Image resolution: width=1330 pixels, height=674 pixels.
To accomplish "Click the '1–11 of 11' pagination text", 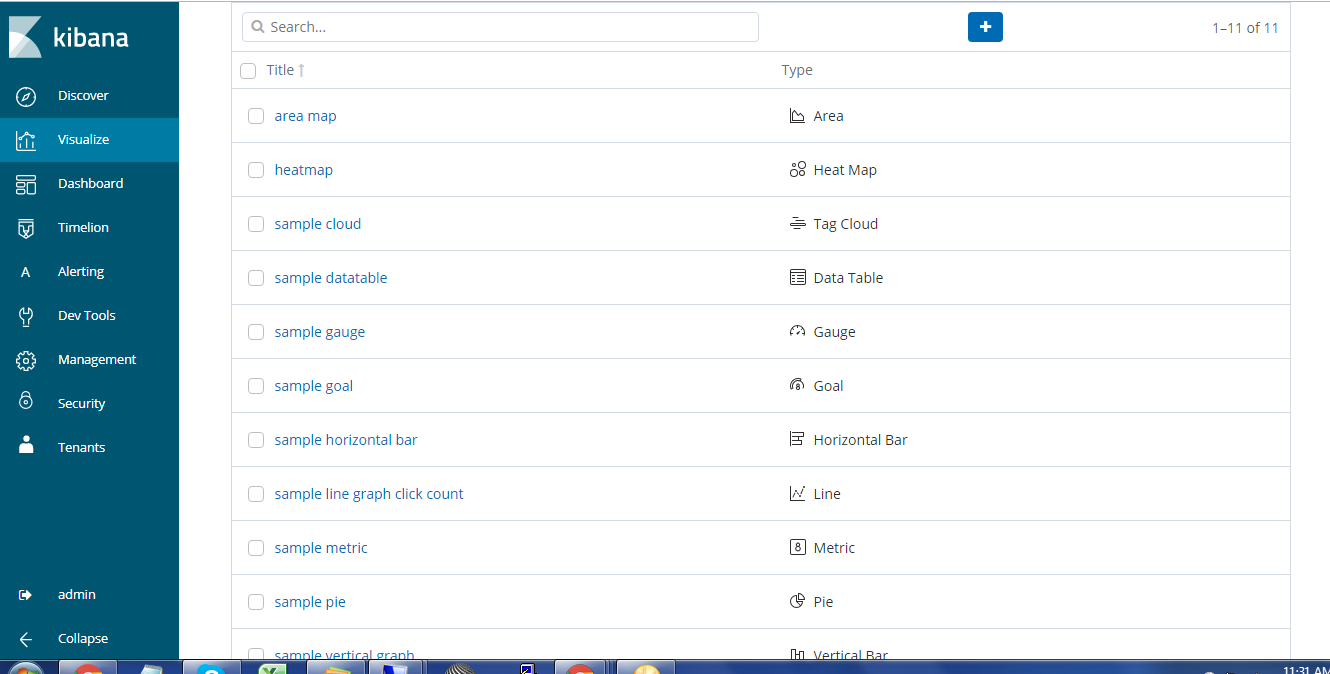I will point(1245,28).
